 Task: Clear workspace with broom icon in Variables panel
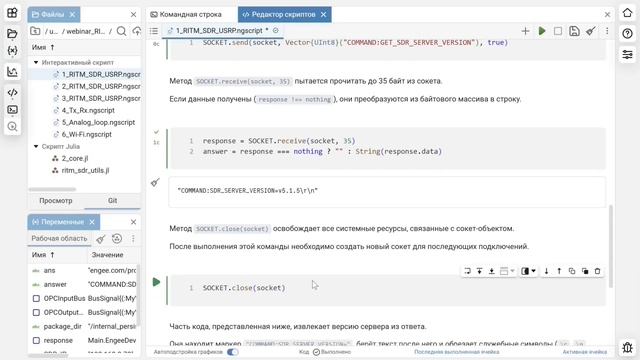tap(101, 239)
